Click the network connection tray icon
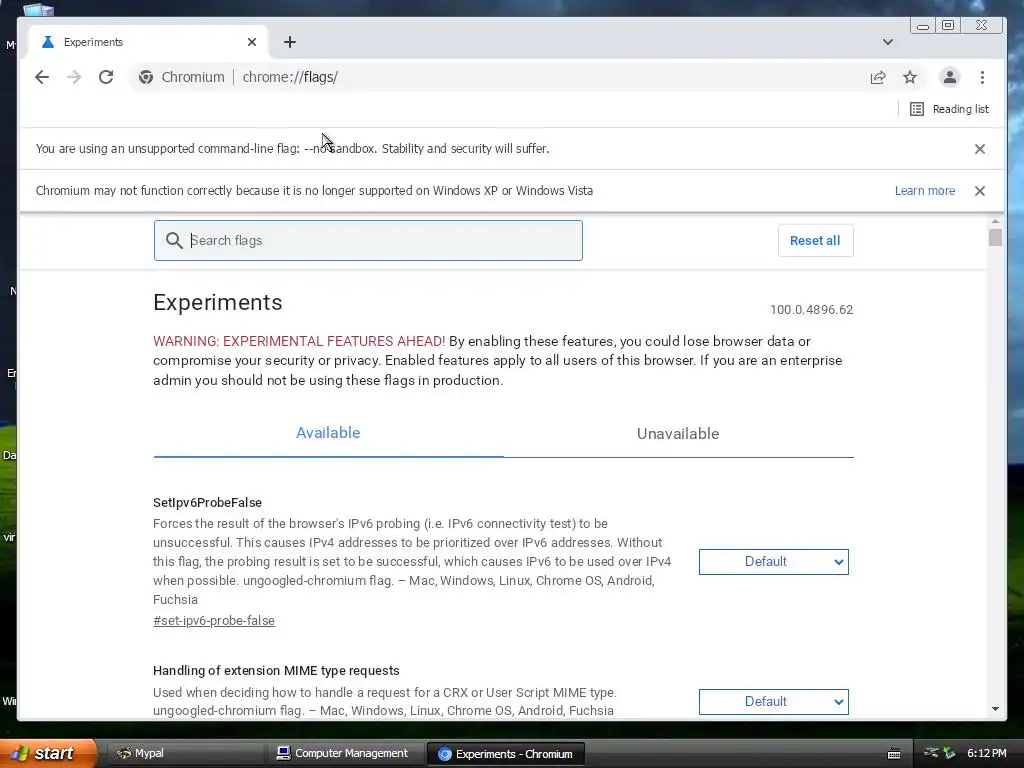 tap(931, 752)
